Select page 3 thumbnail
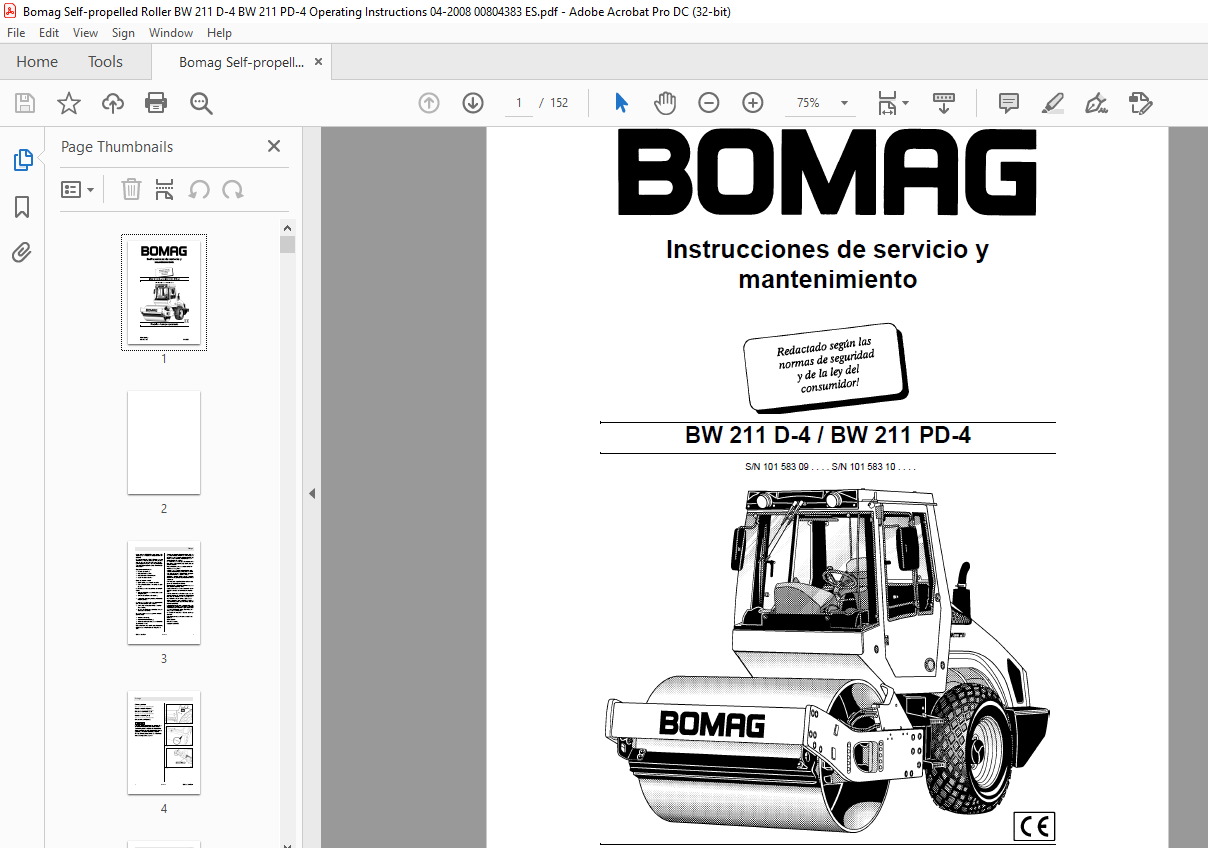The height and width of the screenshot is (848, 1208). click(x=164, y=593)
